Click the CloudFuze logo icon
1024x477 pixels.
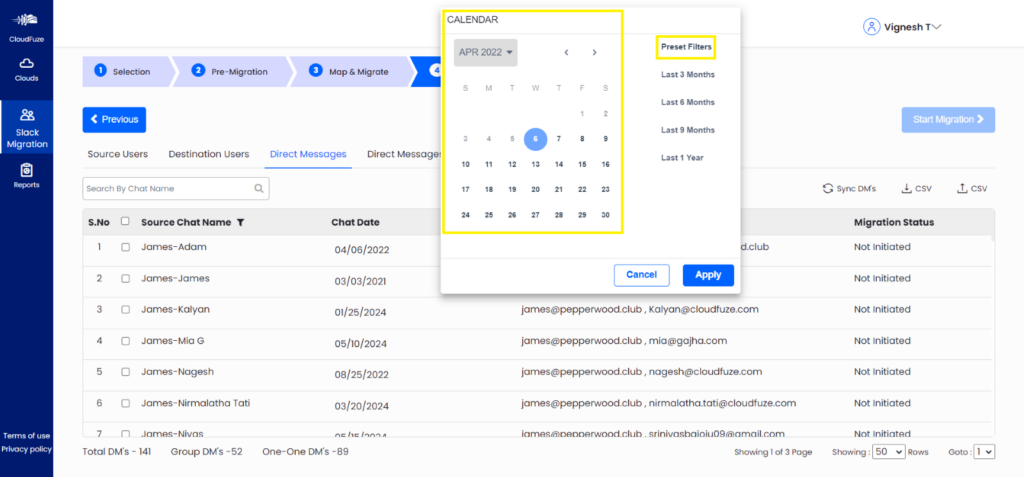[26, 21]
